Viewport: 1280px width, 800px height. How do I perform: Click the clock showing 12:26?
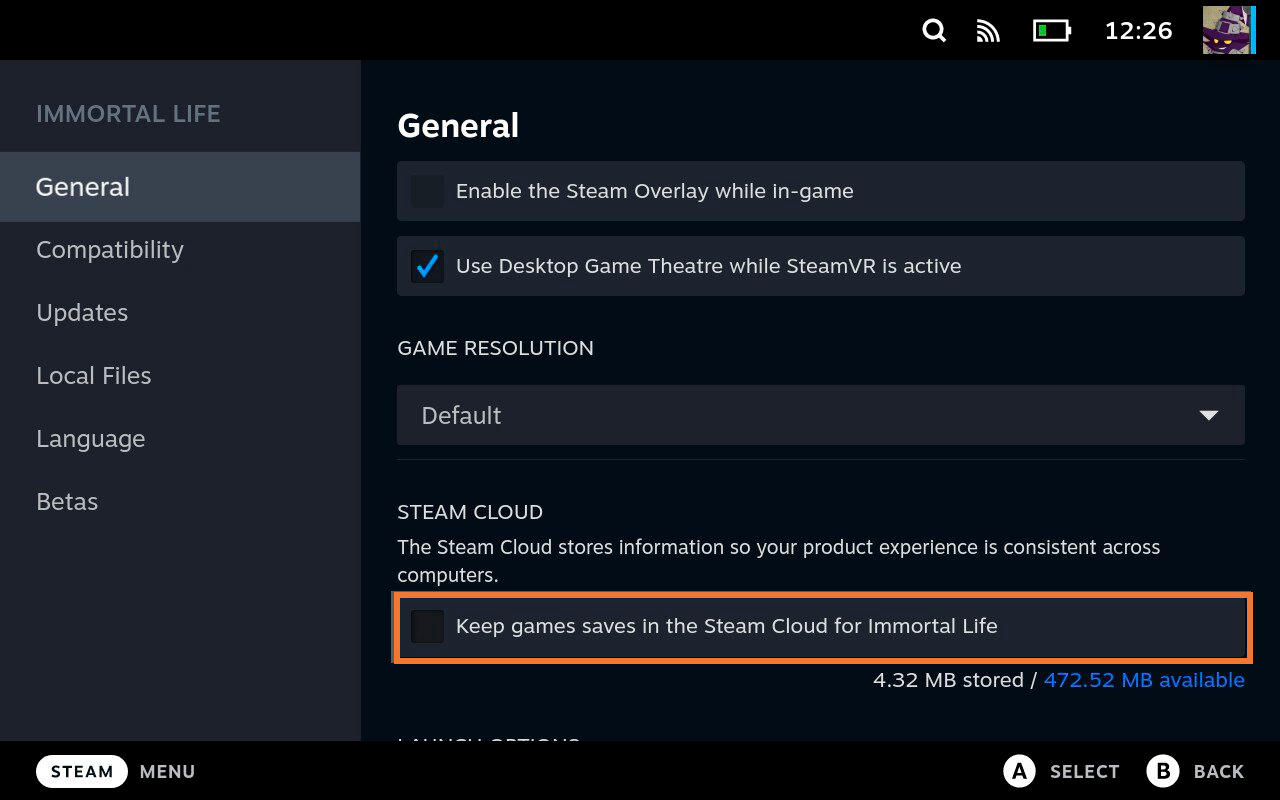tap(1138, 30)
